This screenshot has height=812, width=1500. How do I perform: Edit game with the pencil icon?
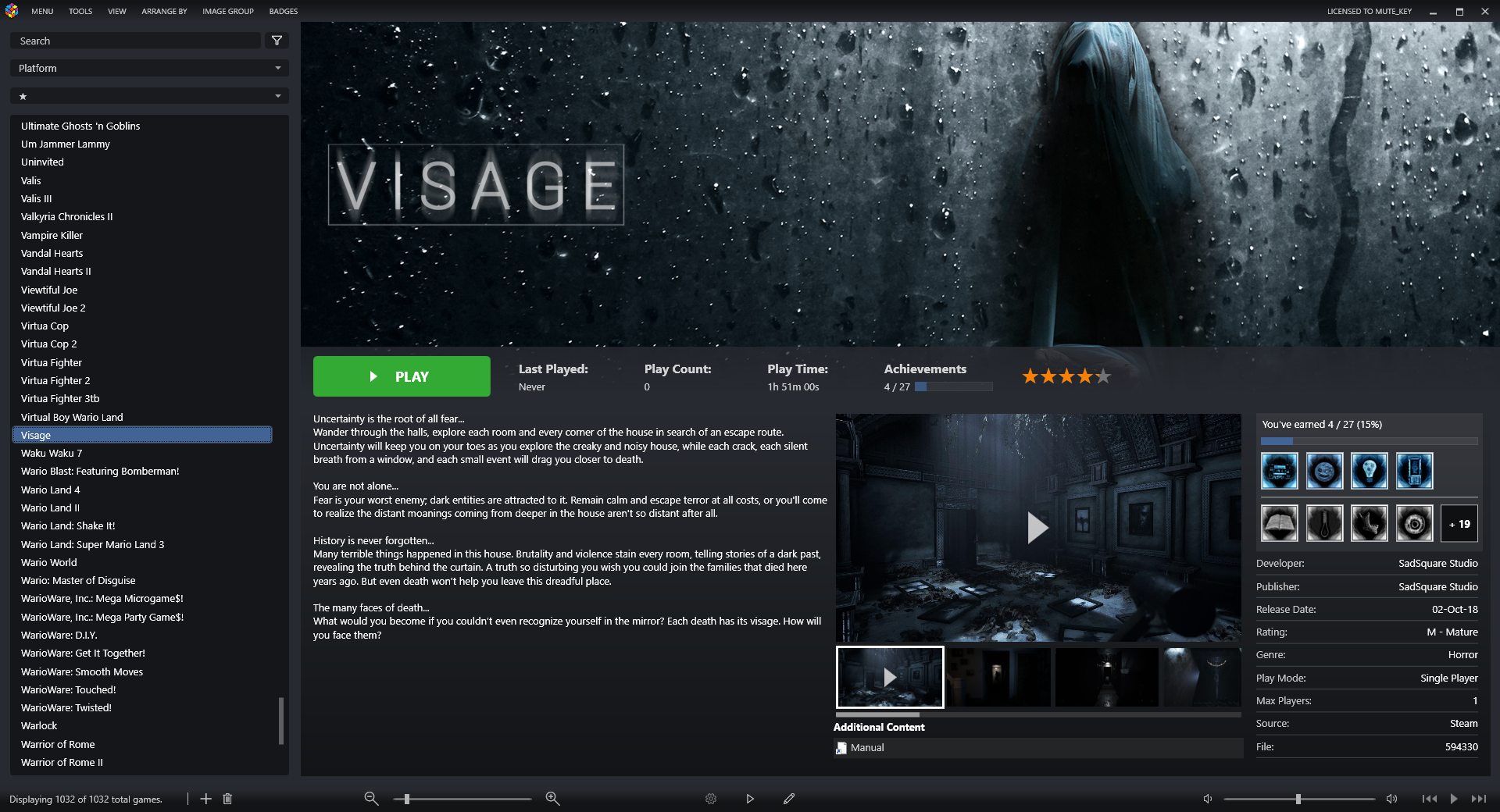[x=789, y=799]
